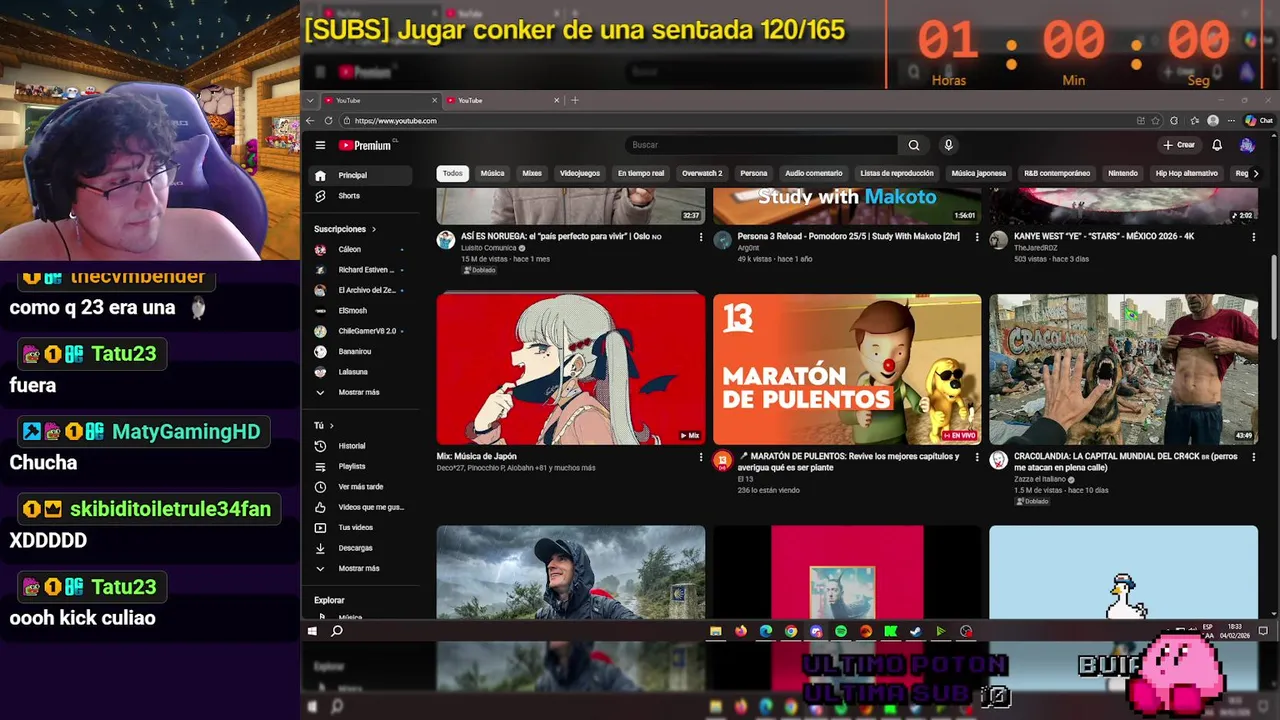
Task: Select the Nintendo filter chip
Action: [x=1123, y=173]
